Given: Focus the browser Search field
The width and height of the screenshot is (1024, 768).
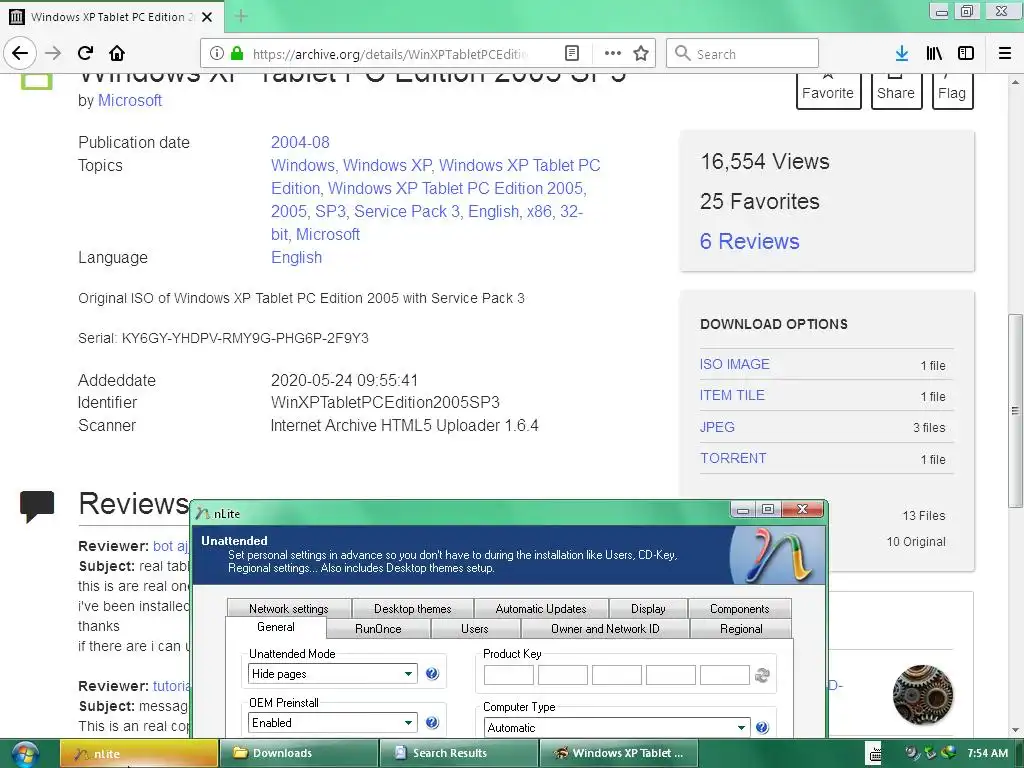Looking at the screenshot, I should 743,54.
